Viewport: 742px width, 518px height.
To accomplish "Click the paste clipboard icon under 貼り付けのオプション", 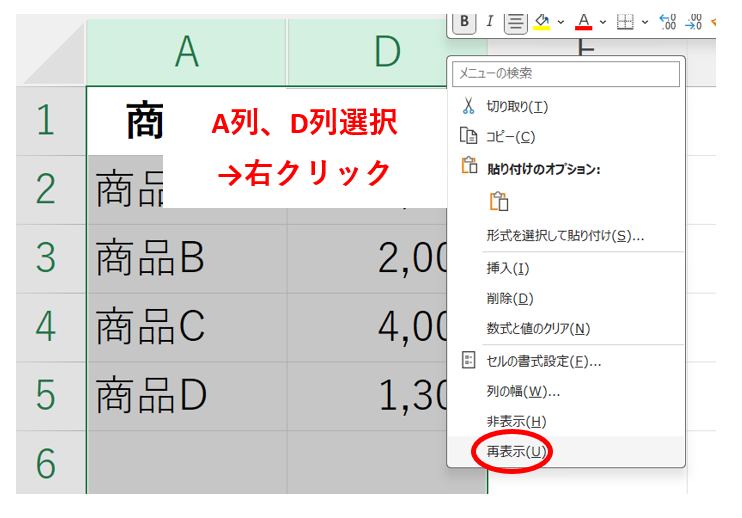I will pos(498,202).
